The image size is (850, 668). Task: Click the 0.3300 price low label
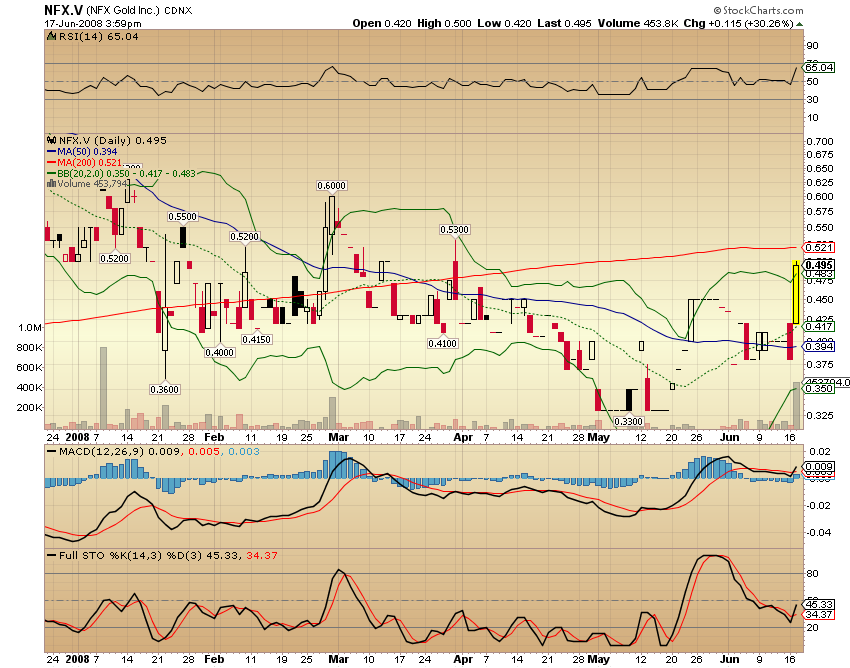(627, 422)
